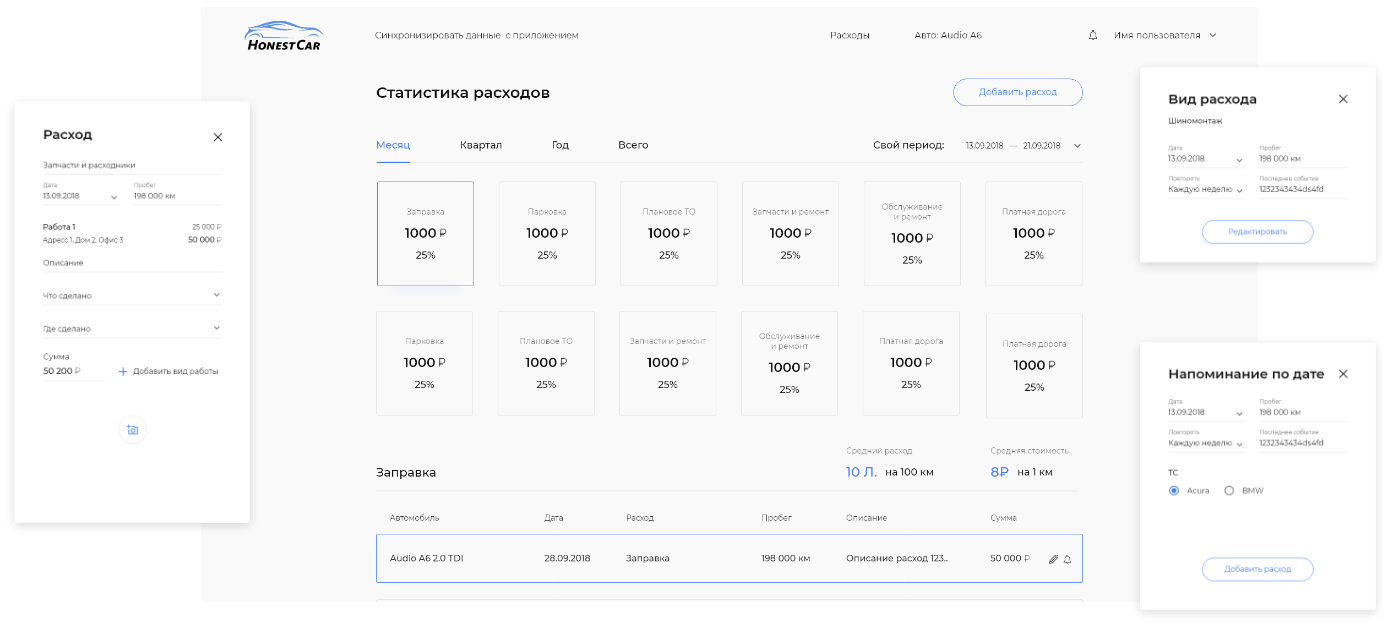Click the HonestCar logo
The image size is (1390, 627).
[x=283, y=36]
